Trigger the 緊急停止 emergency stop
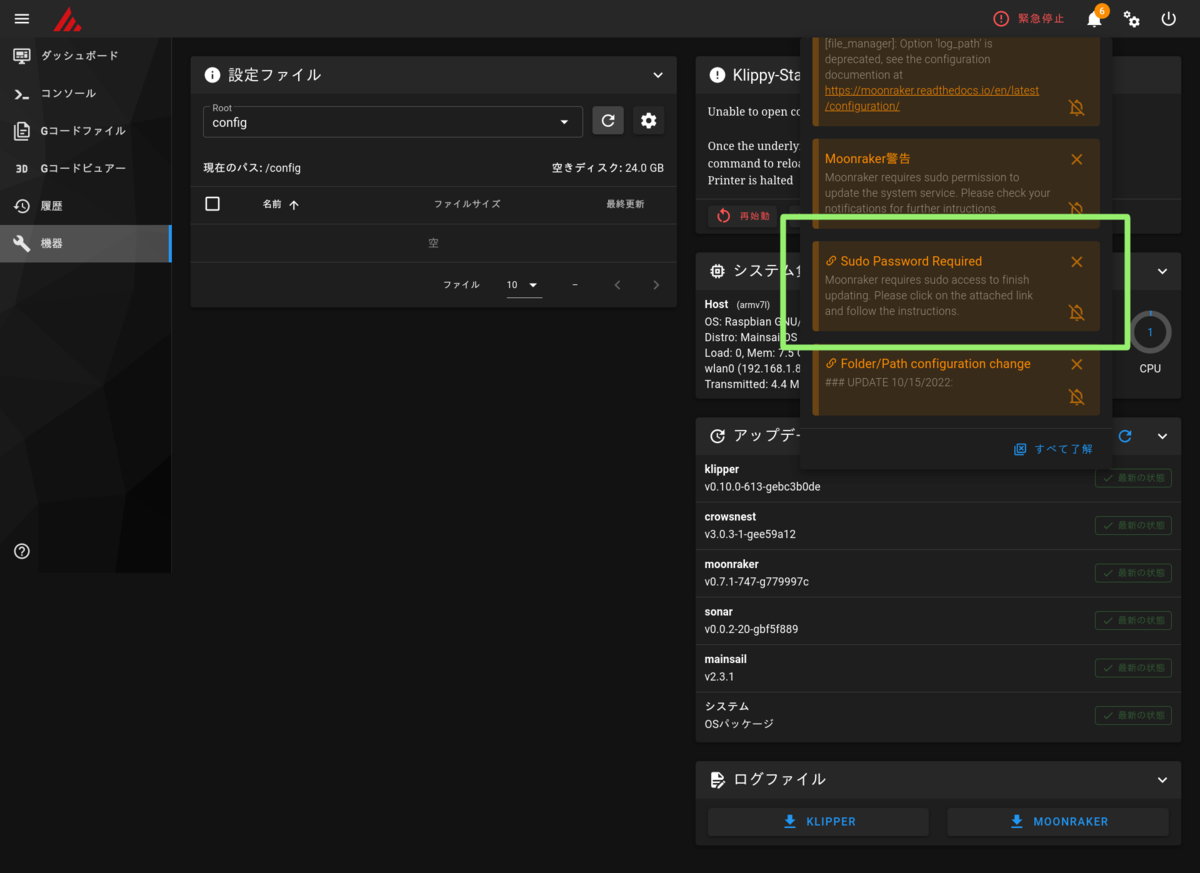This screenshot has height=873, width=1200. click(1028, 19)
